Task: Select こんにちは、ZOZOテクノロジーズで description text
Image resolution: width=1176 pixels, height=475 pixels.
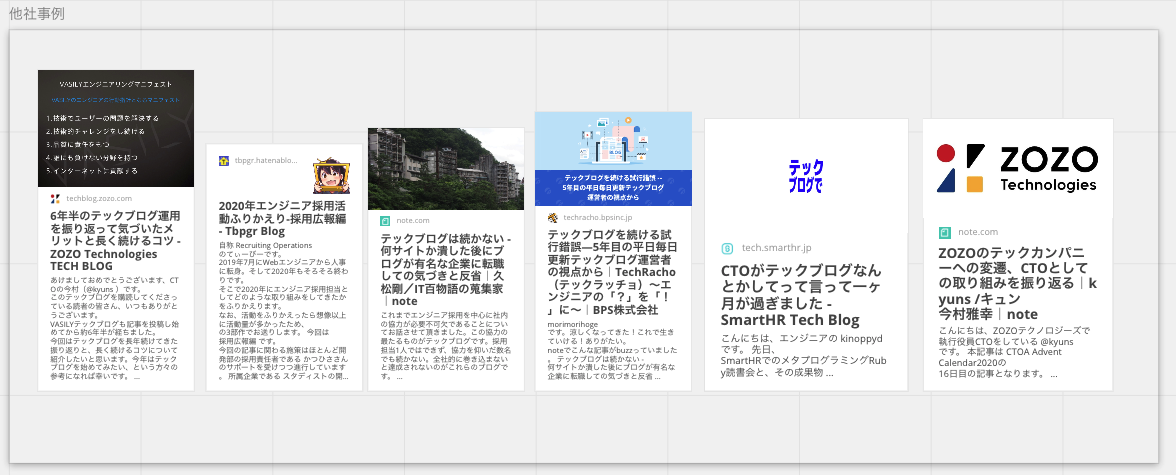Action: click(1014, 352)
